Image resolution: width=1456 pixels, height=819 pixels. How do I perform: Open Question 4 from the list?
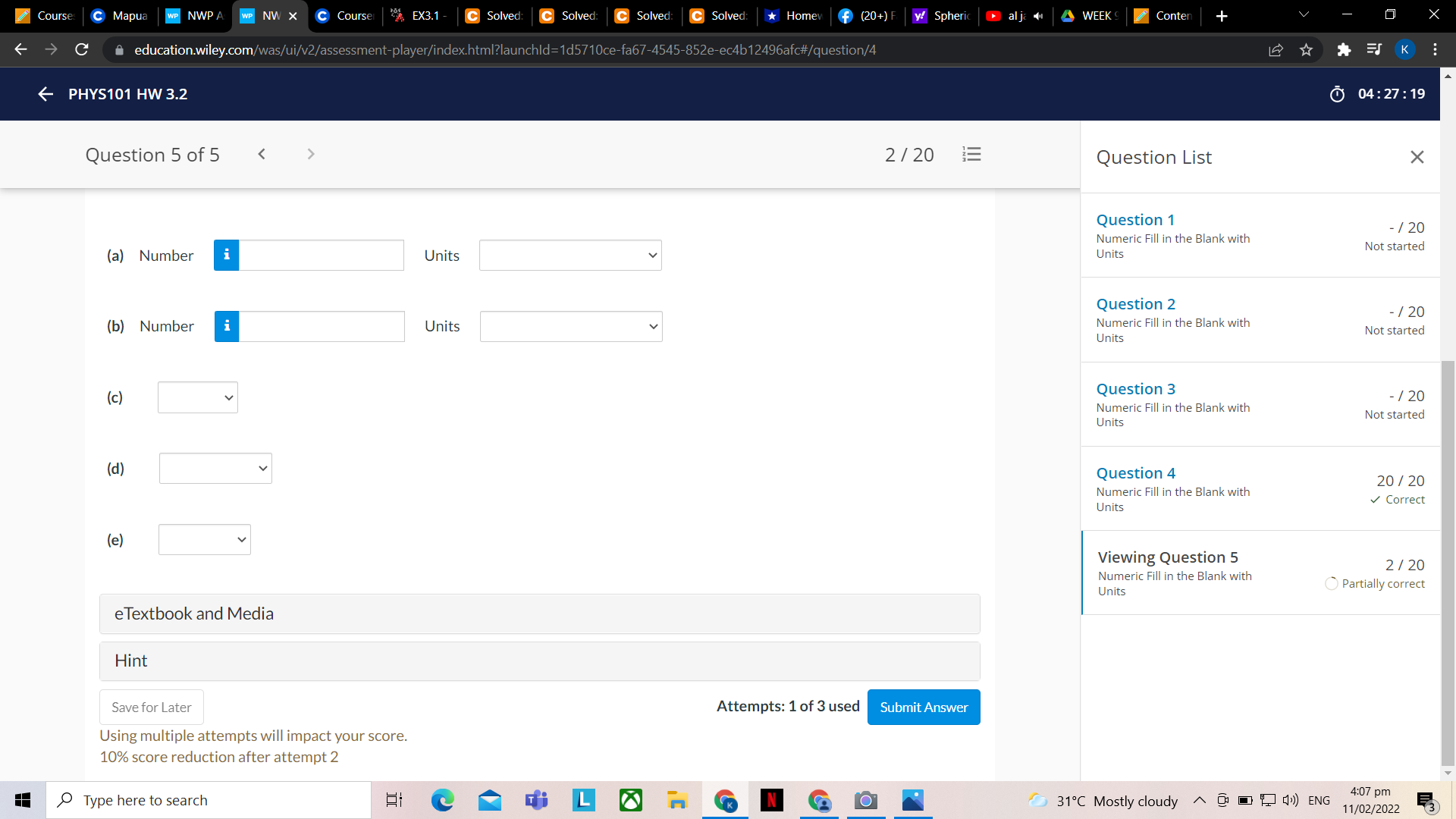click(1135, 473)
